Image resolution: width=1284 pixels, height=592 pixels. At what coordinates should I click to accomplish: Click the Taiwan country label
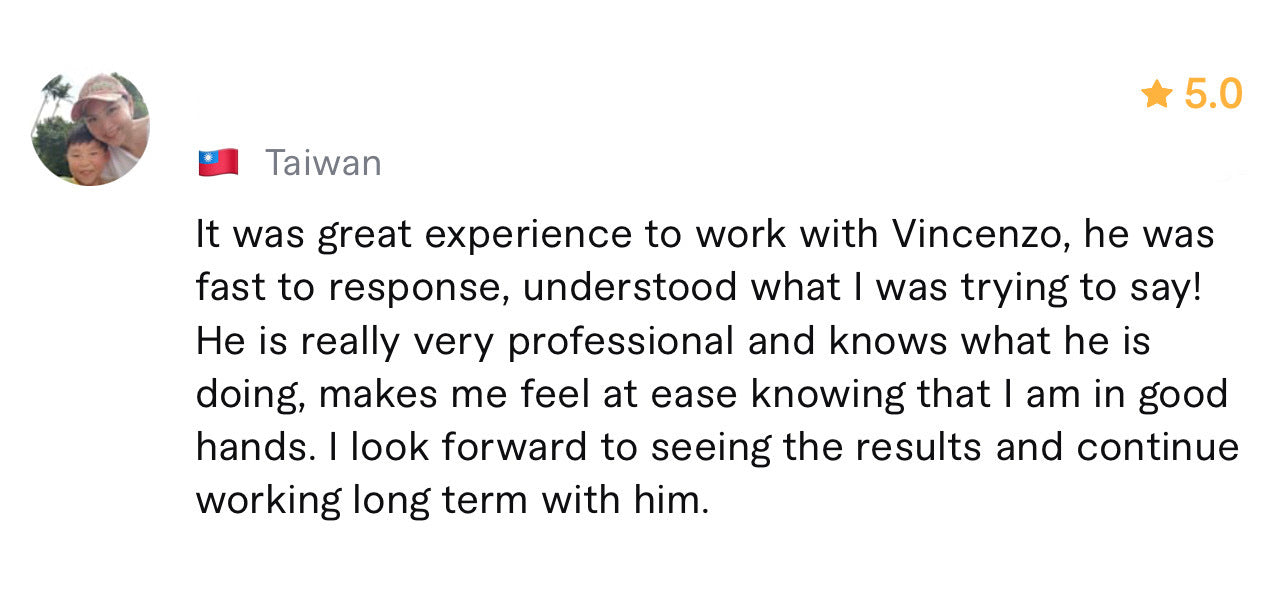pyautogui.click(x=323, y=162)
